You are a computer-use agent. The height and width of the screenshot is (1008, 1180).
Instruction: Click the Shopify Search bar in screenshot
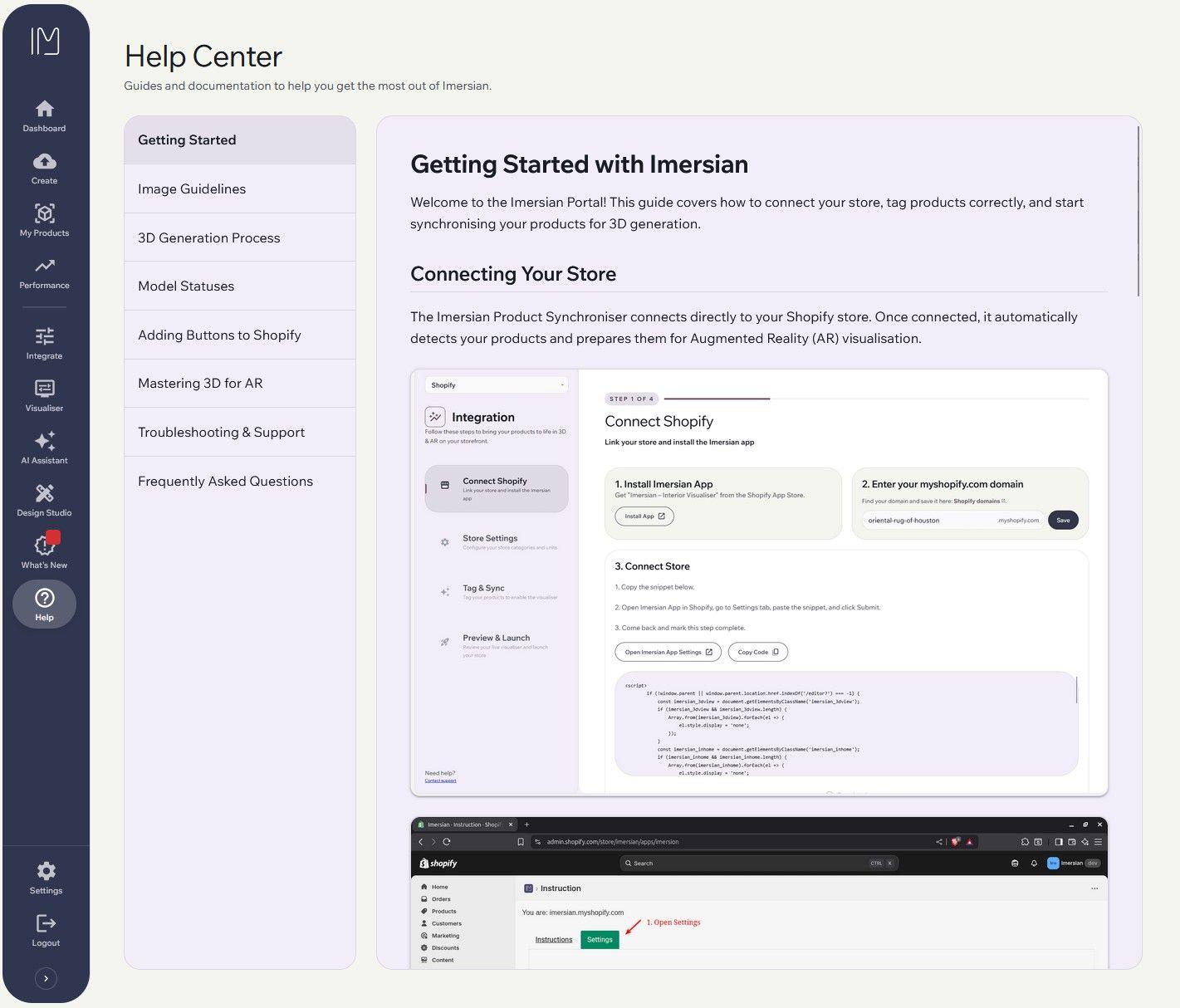pyautogui.click(x=759, y=864)
